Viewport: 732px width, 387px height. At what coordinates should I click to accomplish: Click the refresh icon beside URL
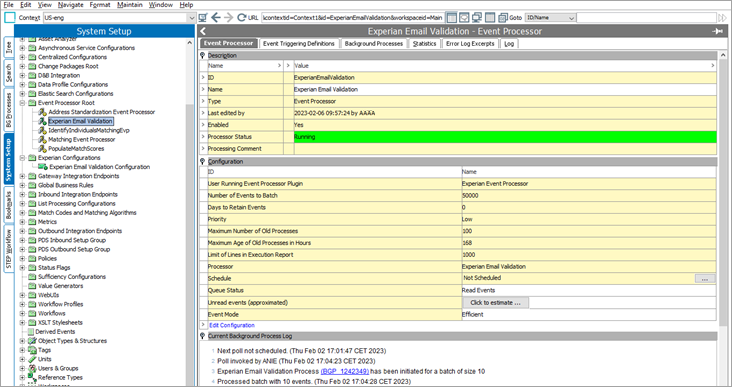click(x=241, y=18)
